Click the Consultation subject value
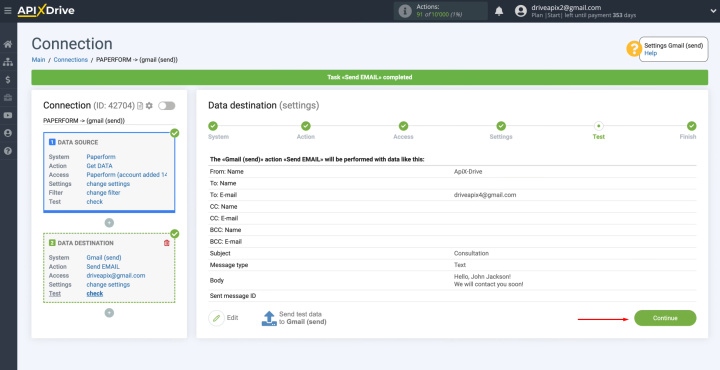Viewport: 720px width, 370px height. [x=471, y=253]
